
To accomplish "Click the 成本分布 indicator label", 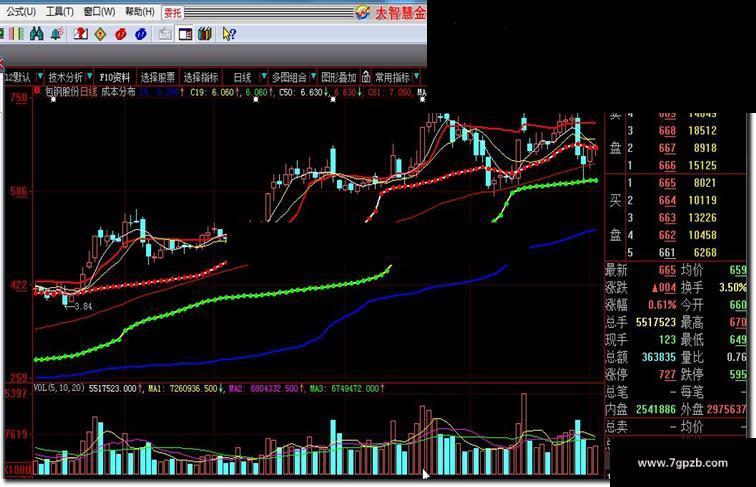I will (x=118, y=92).
